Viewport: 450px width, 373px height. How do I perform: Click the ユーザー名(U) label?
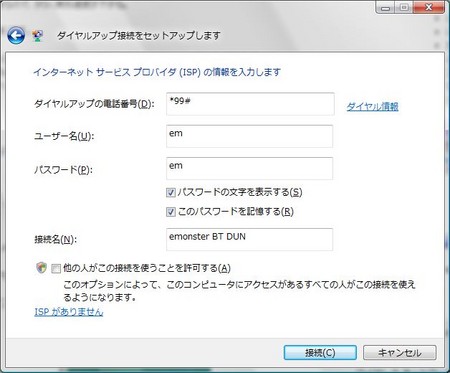64,136
